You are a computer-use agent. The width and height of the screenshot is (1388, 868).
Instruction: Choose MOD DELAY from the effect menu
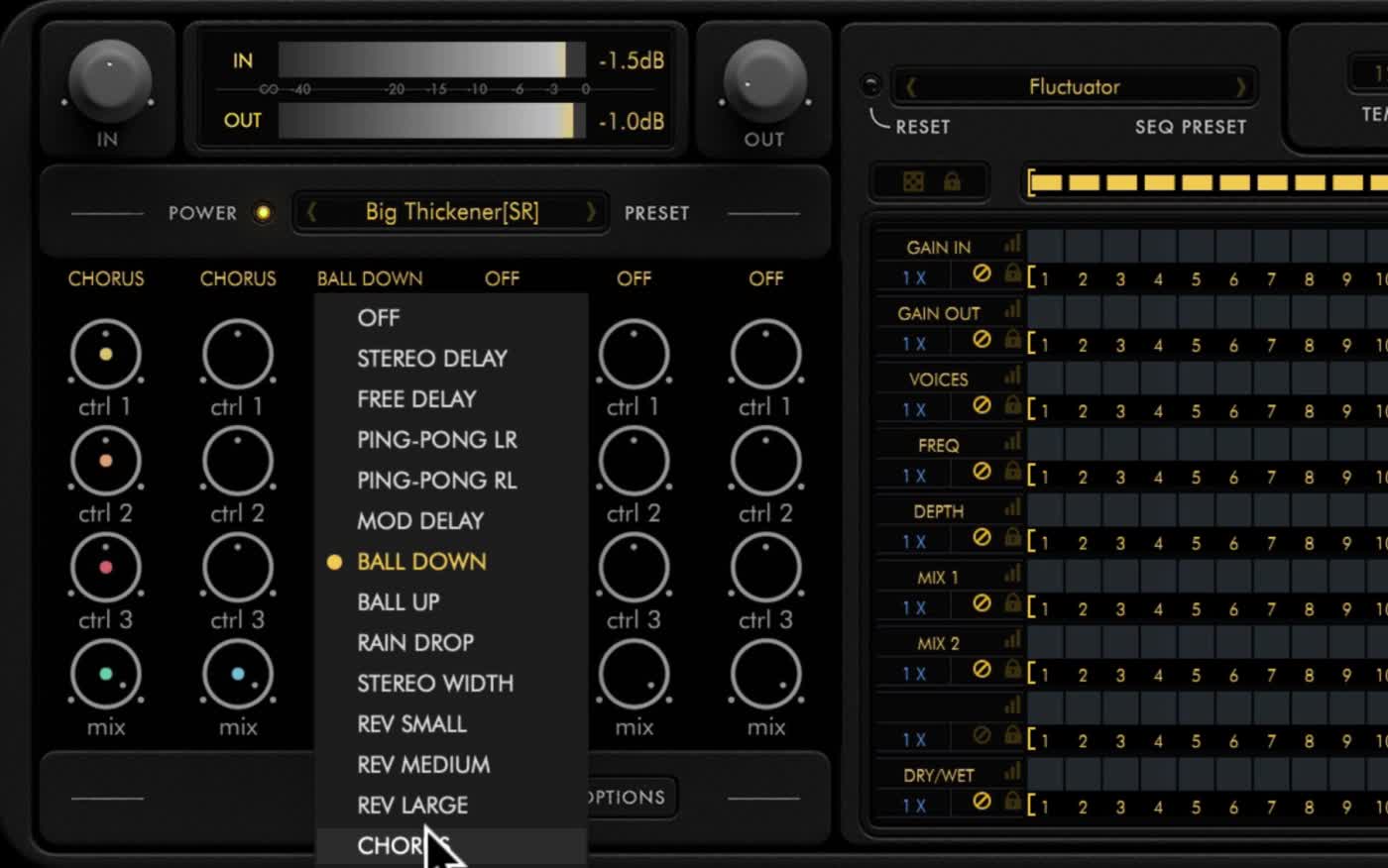pyautogui.click(x=451, y=521)
